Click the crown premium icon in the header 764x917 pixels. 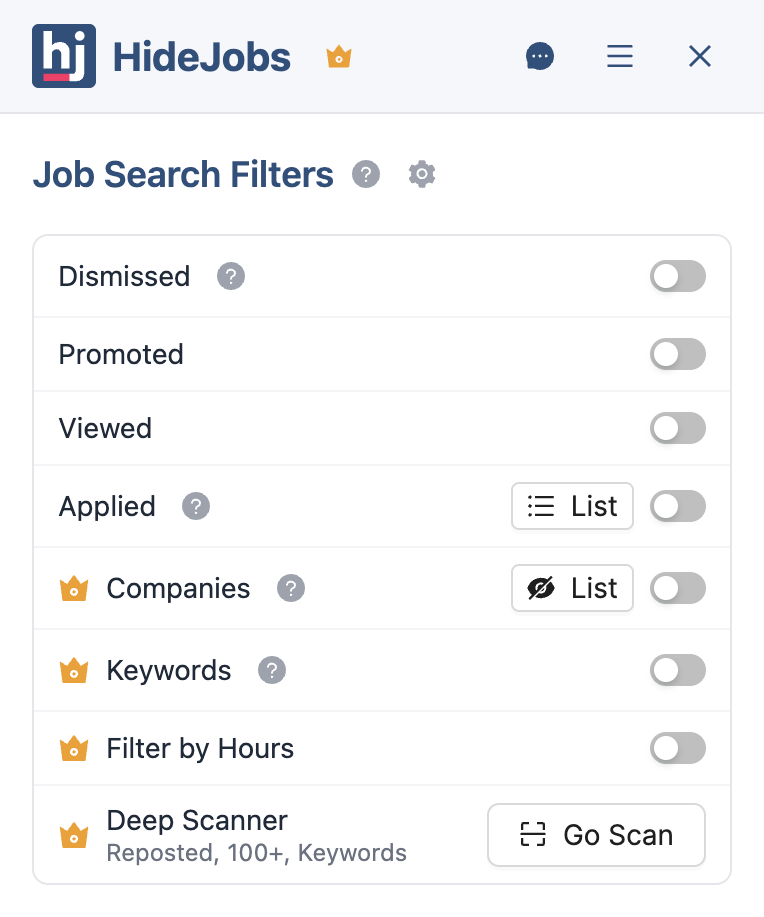click(339, 57)
